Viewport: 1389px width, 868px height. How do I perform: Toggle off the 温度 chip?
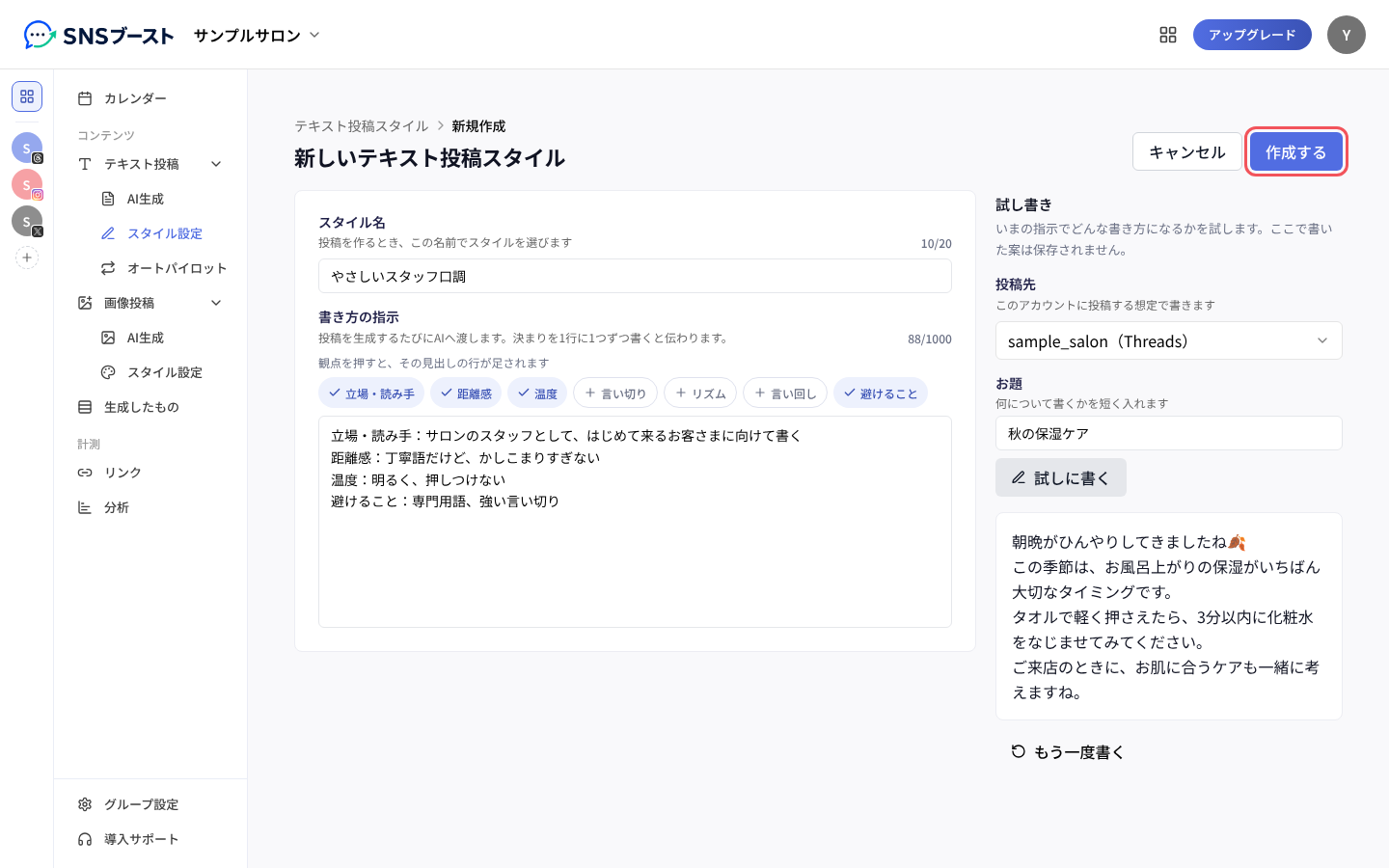pos(537,393)
